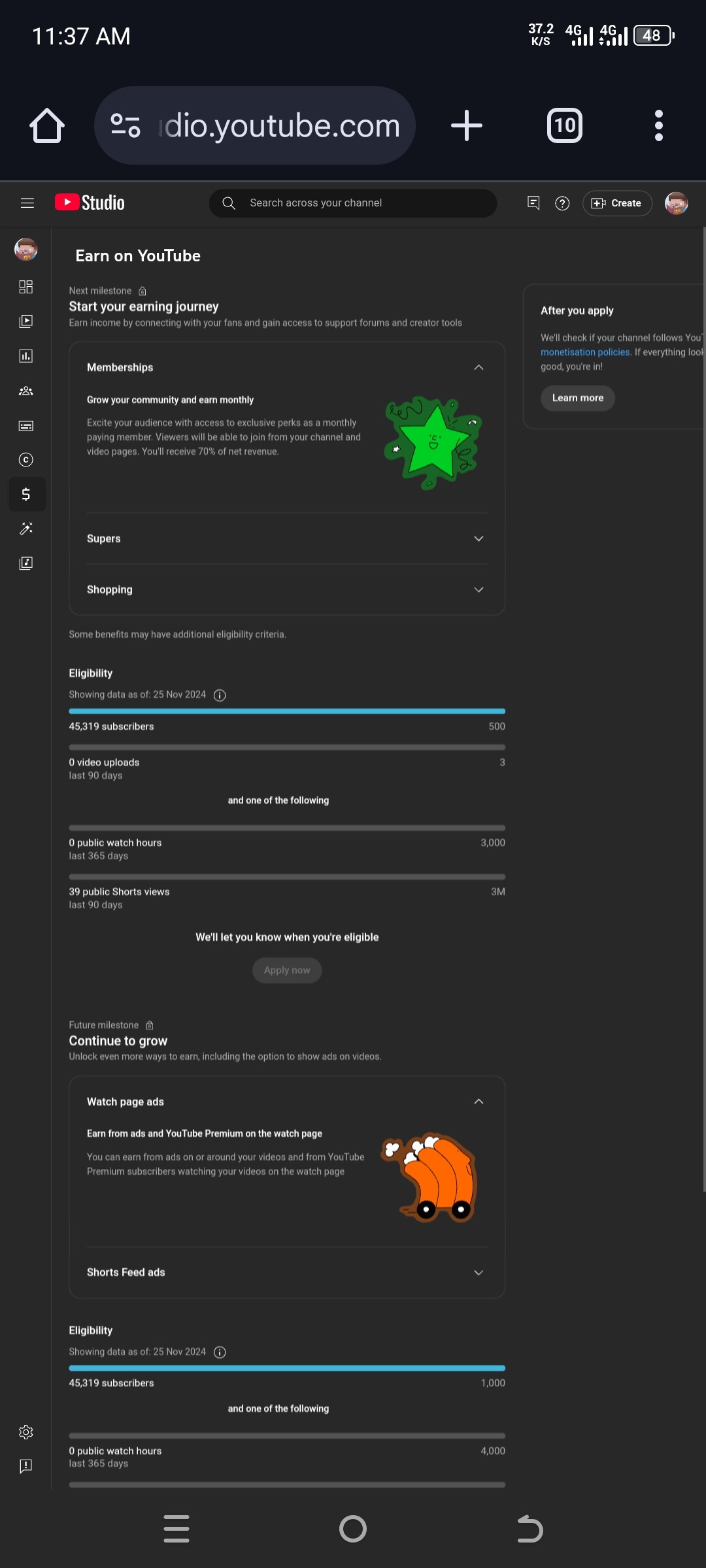Open Content from the sidebar

26,321
